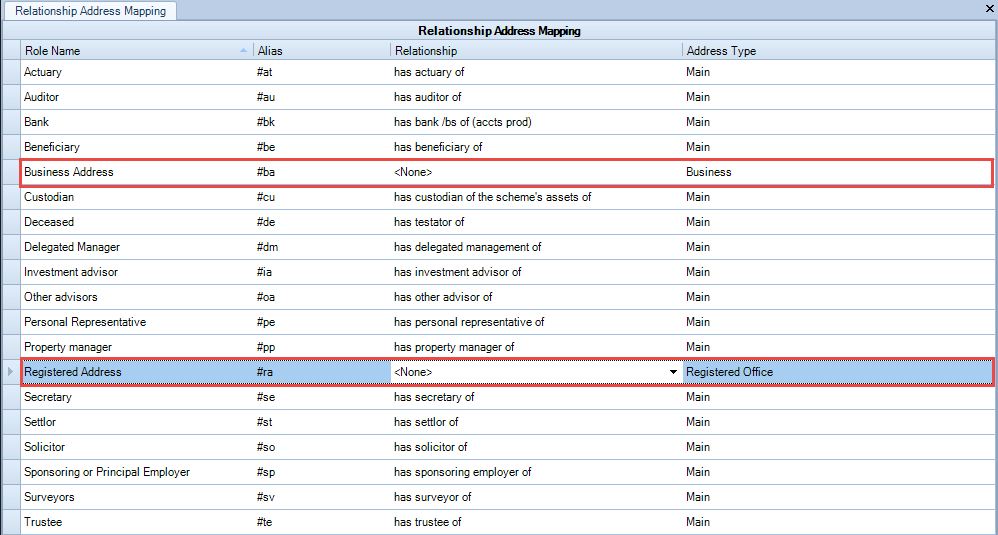Select the Bank role cell
The width and height of the screenshot is (998, 535).
pos(136,122)
